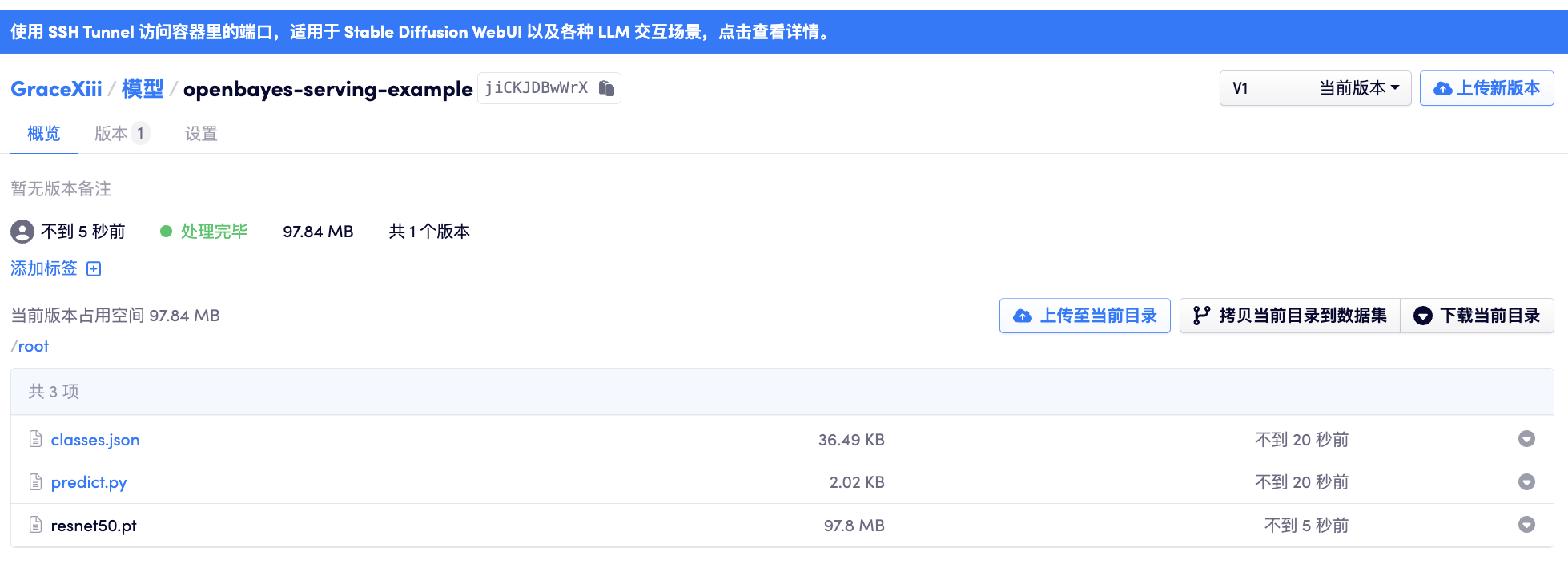Expand actions menu for predict.py
This screenshot has width=1568, height=580.
point(1526,482)
